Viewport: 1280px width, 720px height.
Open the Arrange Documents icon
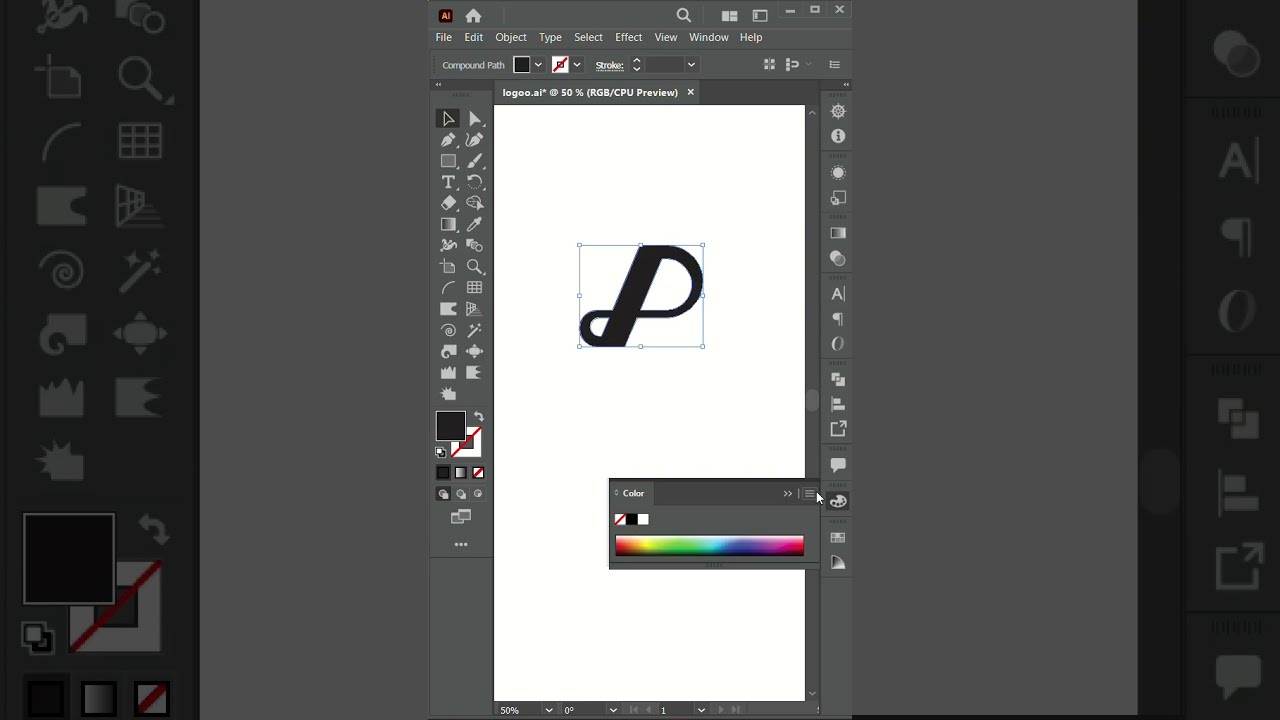pos(729,15)
